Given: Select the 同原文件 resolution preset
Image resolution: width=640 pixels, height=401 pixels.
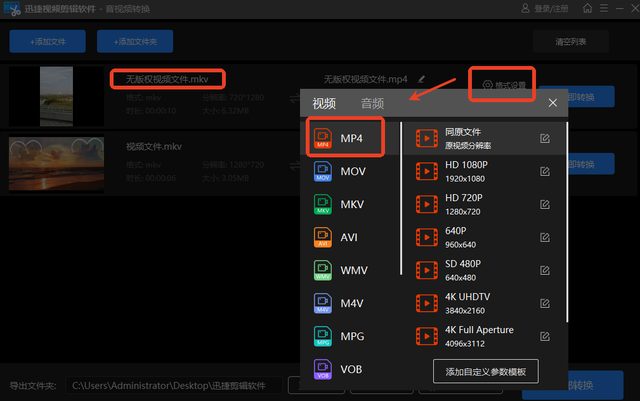Looking at the screenshot, I should (484, 138).
